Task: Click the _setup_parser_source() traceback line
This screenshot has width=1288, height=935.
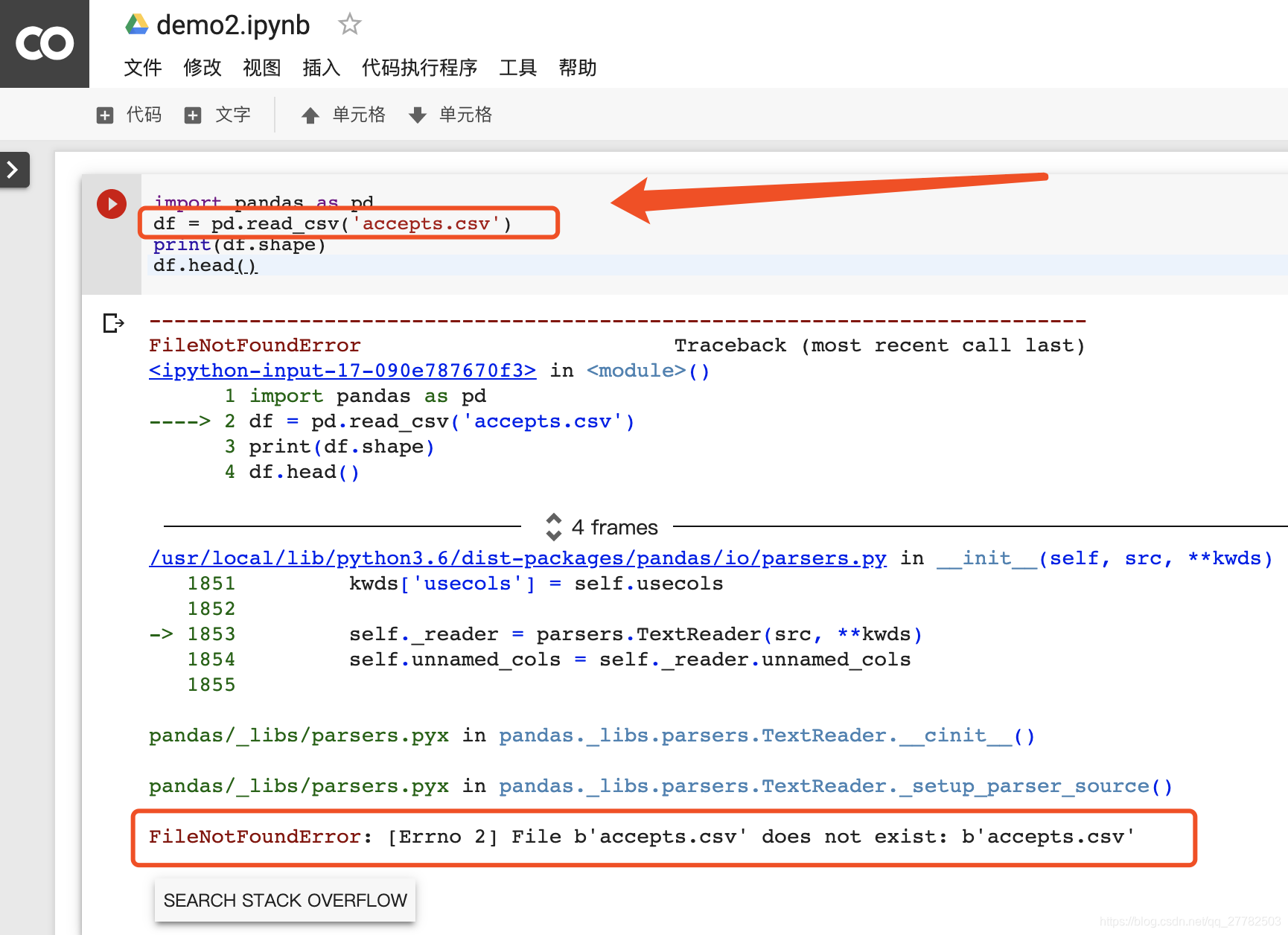Action: click(x=661, y=786)
